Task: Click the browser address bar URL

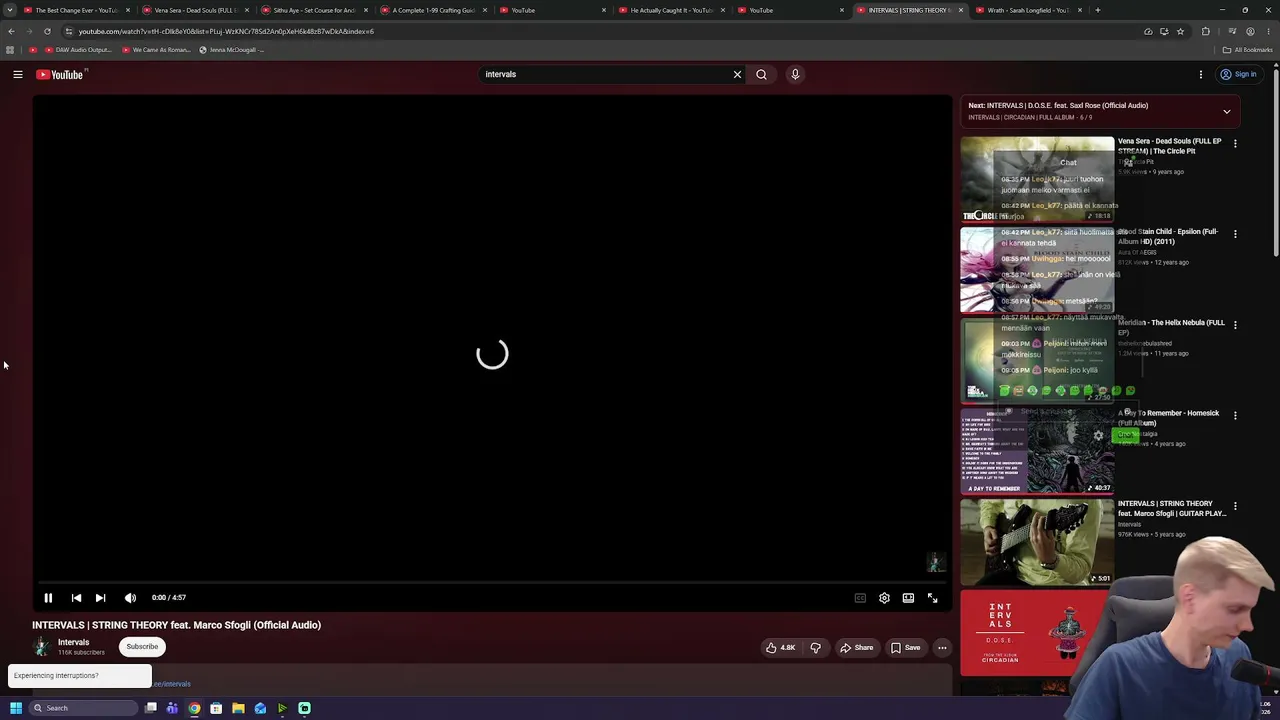Action: 226,31
